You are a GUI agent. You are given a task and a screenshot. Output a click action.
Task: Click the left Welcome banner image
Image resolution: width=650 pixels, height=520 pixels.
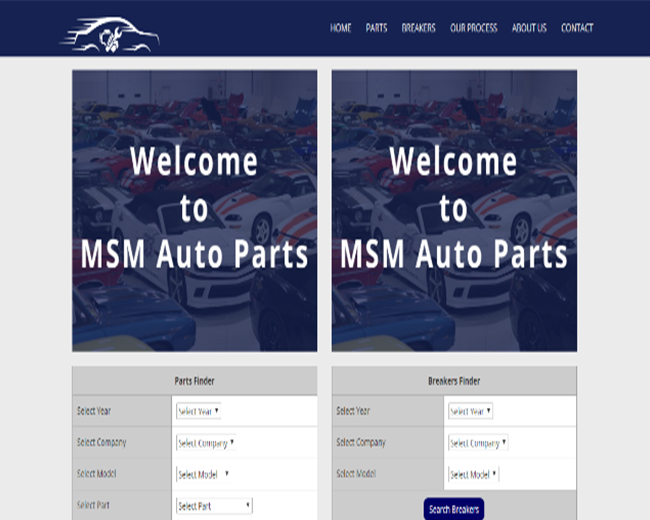pyautogui.click(x=194, y=210)
